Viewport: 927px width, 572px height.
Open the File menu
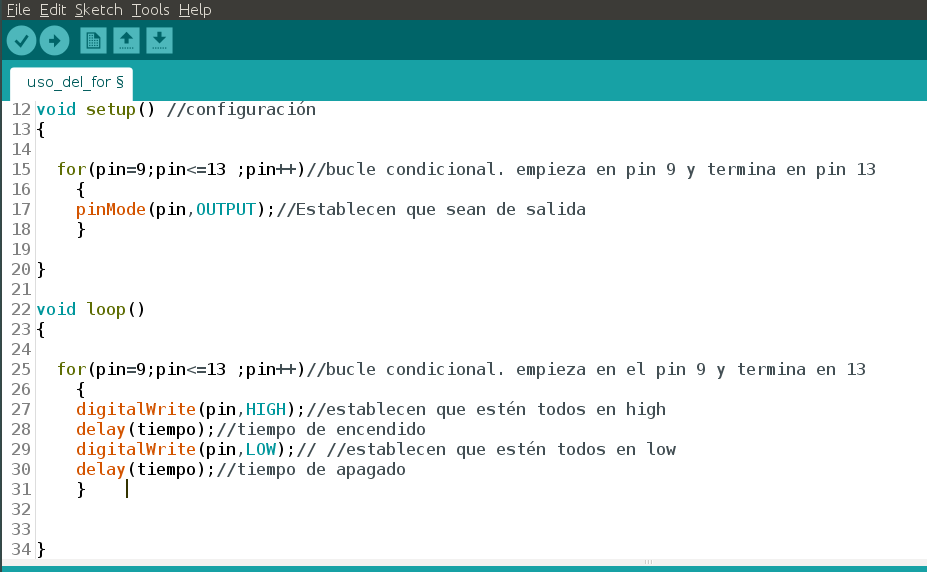tap(18, 10)
